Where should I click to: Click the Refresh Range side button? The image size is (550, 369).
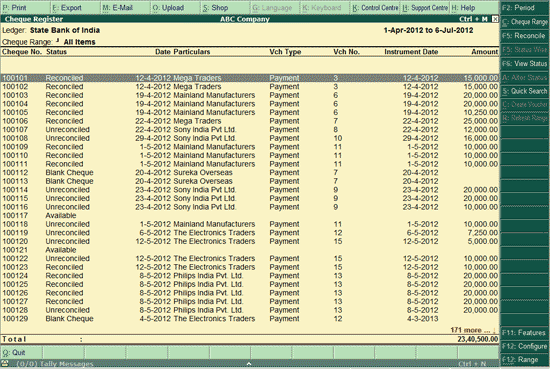[x=524, y=118]
